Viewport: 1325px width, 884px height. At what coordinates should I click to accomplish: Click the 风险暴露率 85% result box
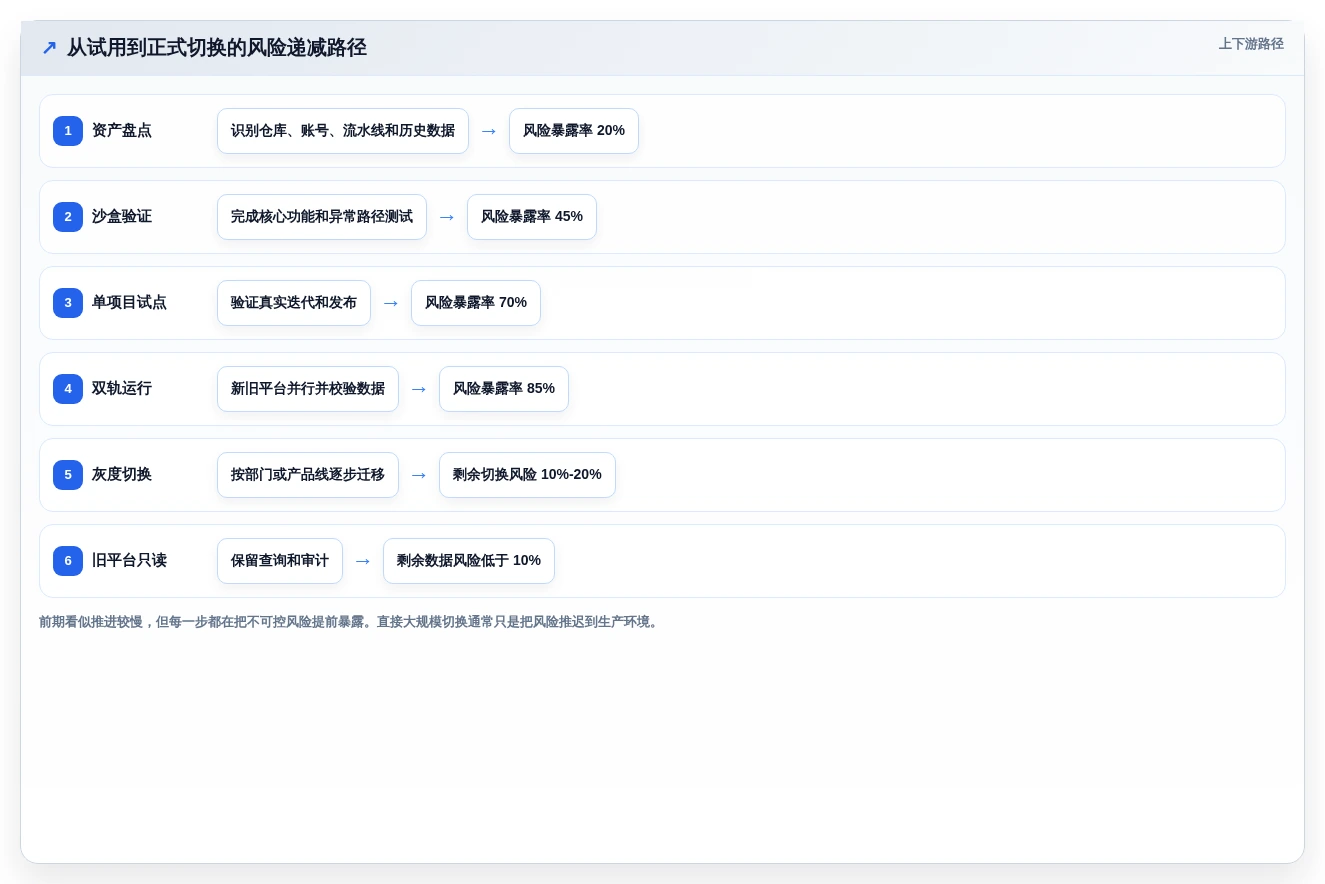tap(504, 389)
